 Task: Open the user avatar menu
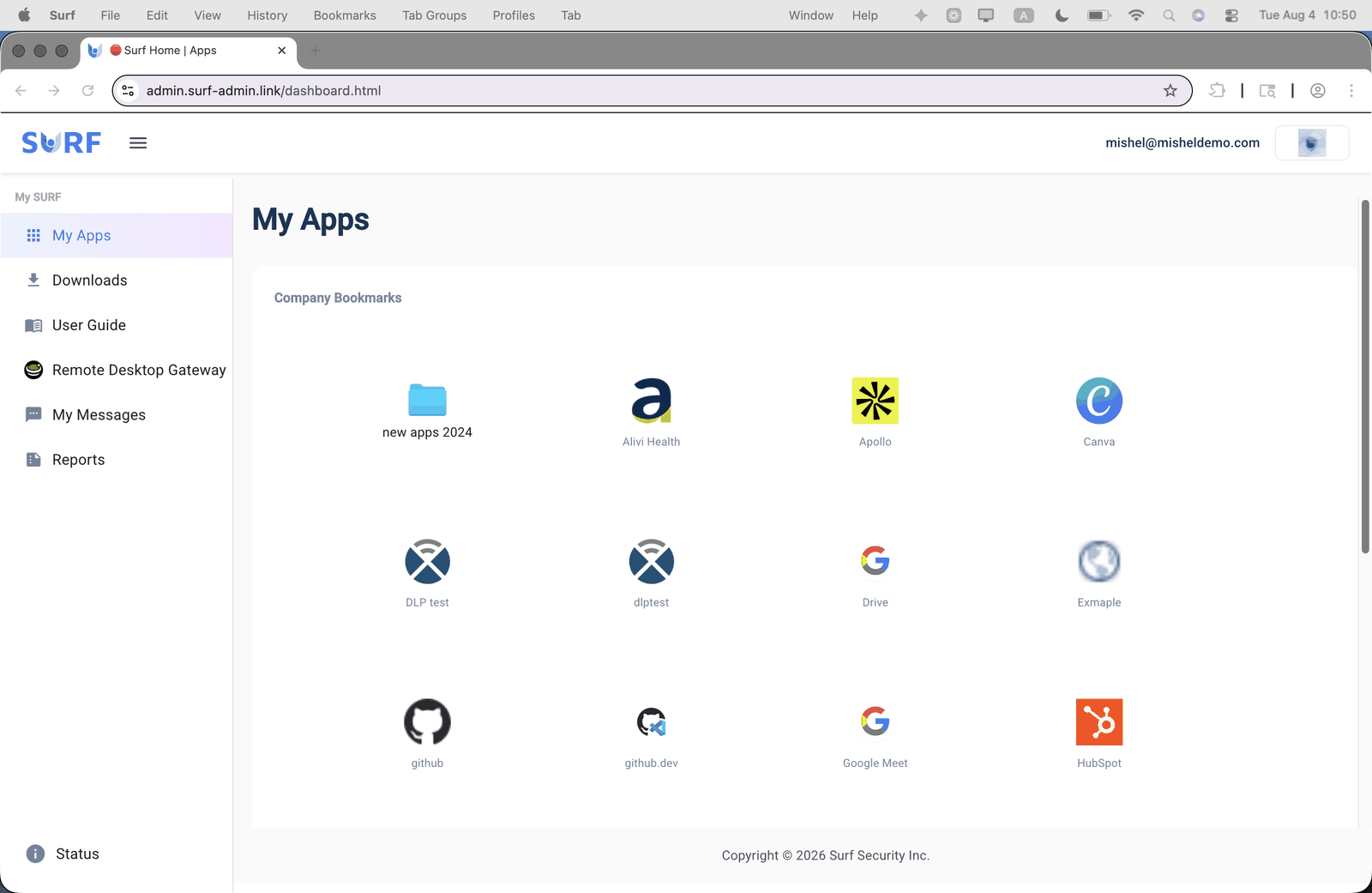[1312, 142]
